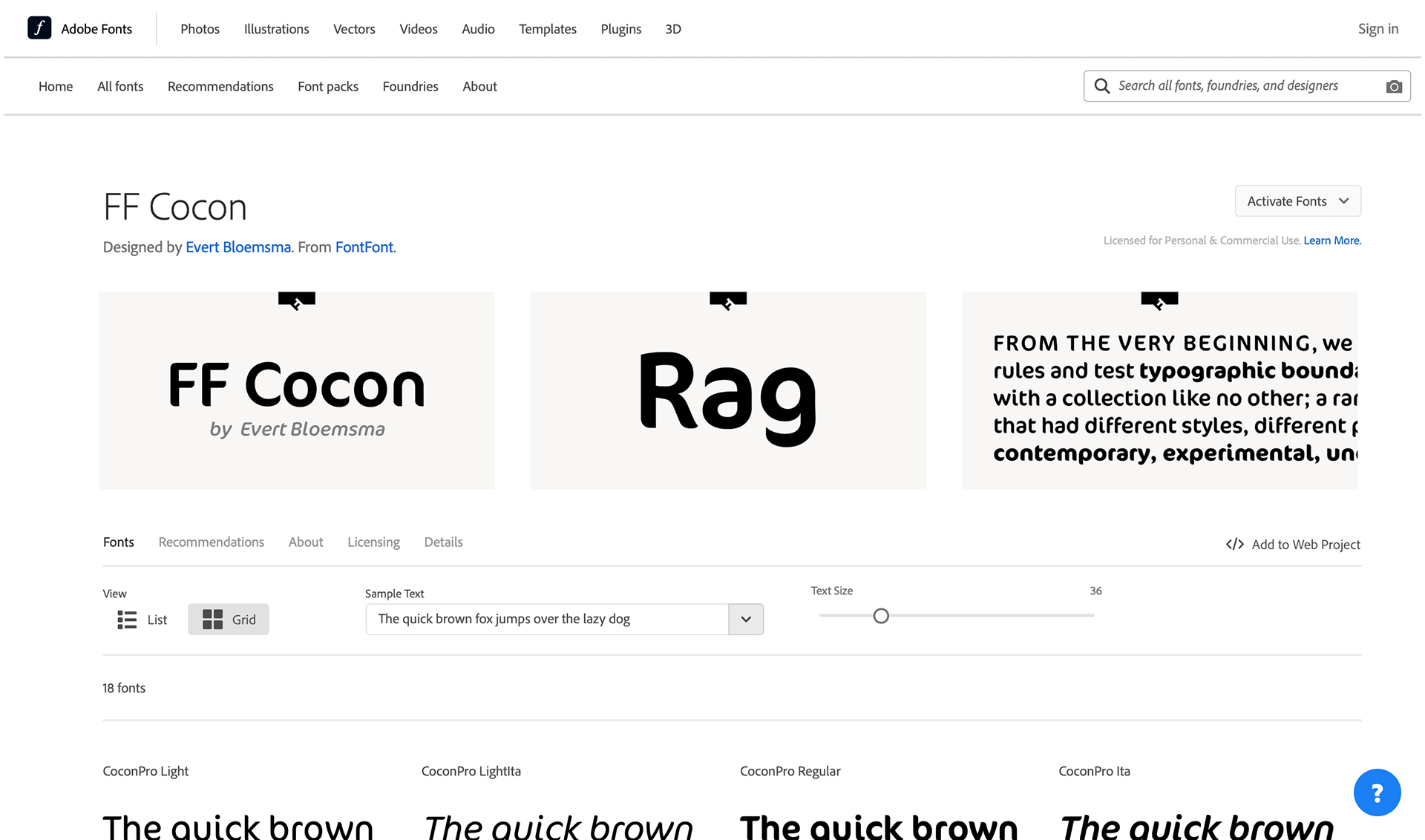Click the CoconPro LightIta font name
Image resolution: width=1425 pixels, height=840 pixels.
tap(471, 772)
